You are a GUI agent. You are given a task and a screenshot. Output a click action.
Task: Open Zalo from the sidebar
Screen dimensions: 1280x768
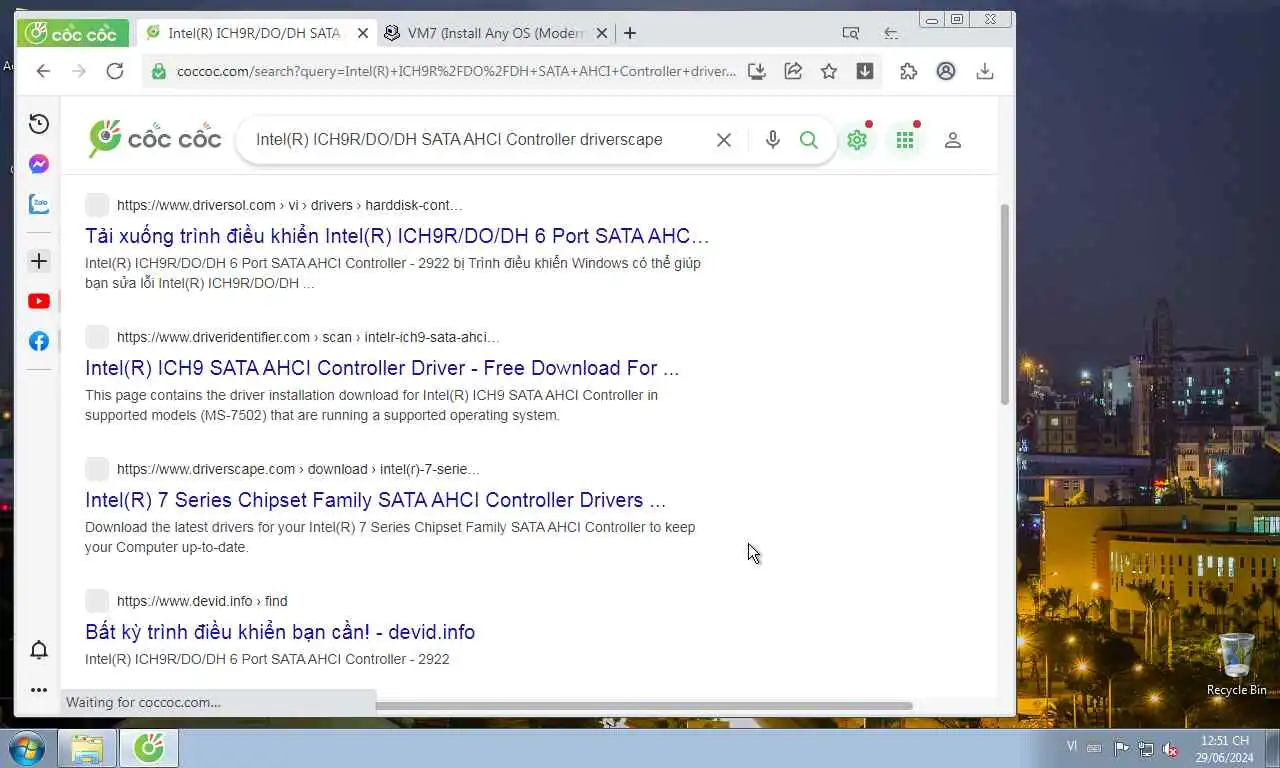point(39,204)
